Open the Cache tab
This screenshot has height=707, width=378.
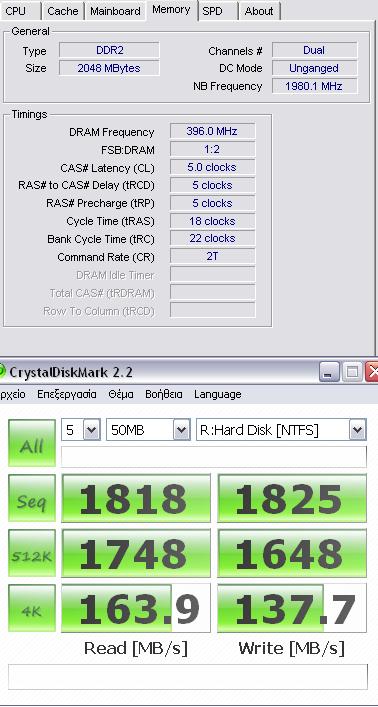click(63, 11)
